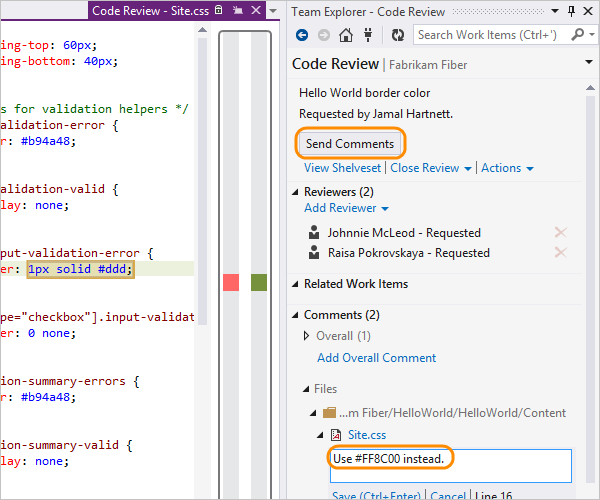Collapse the Site.css file node

pyautogui.click(x=320, y=435)
